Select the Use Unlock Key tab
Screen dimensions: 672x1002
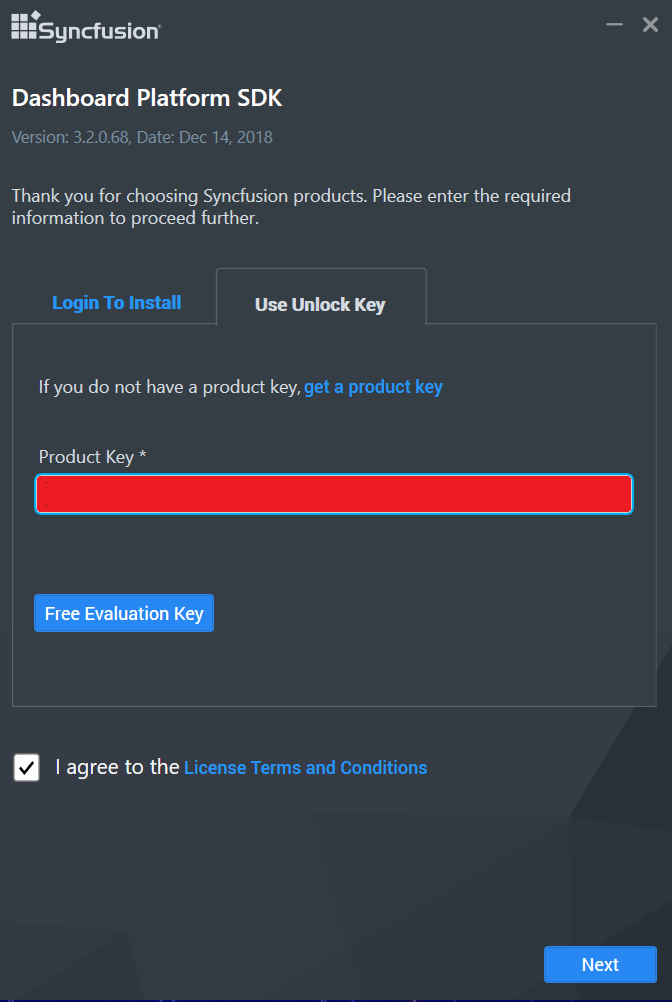point(320,304)
